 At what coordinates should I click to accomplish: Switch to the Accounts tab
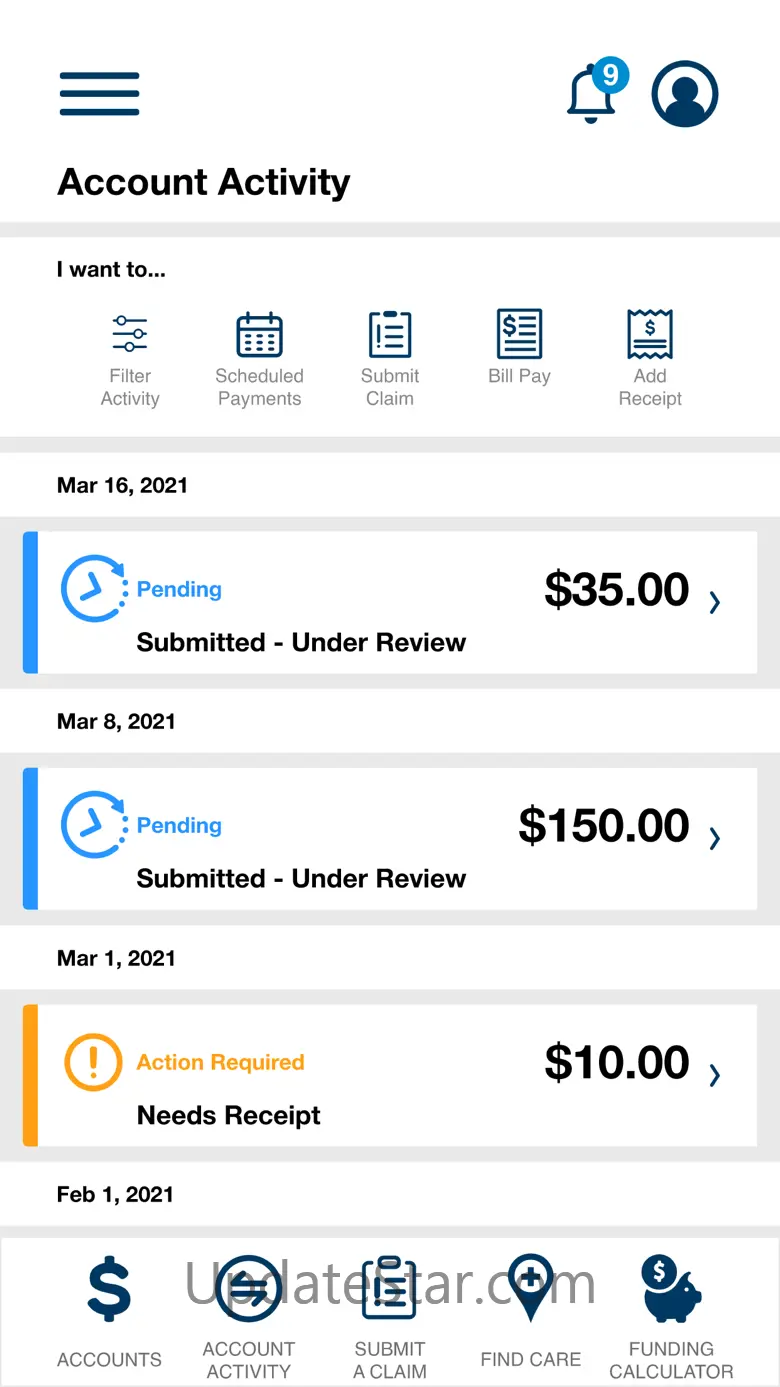pos(109,1312)
